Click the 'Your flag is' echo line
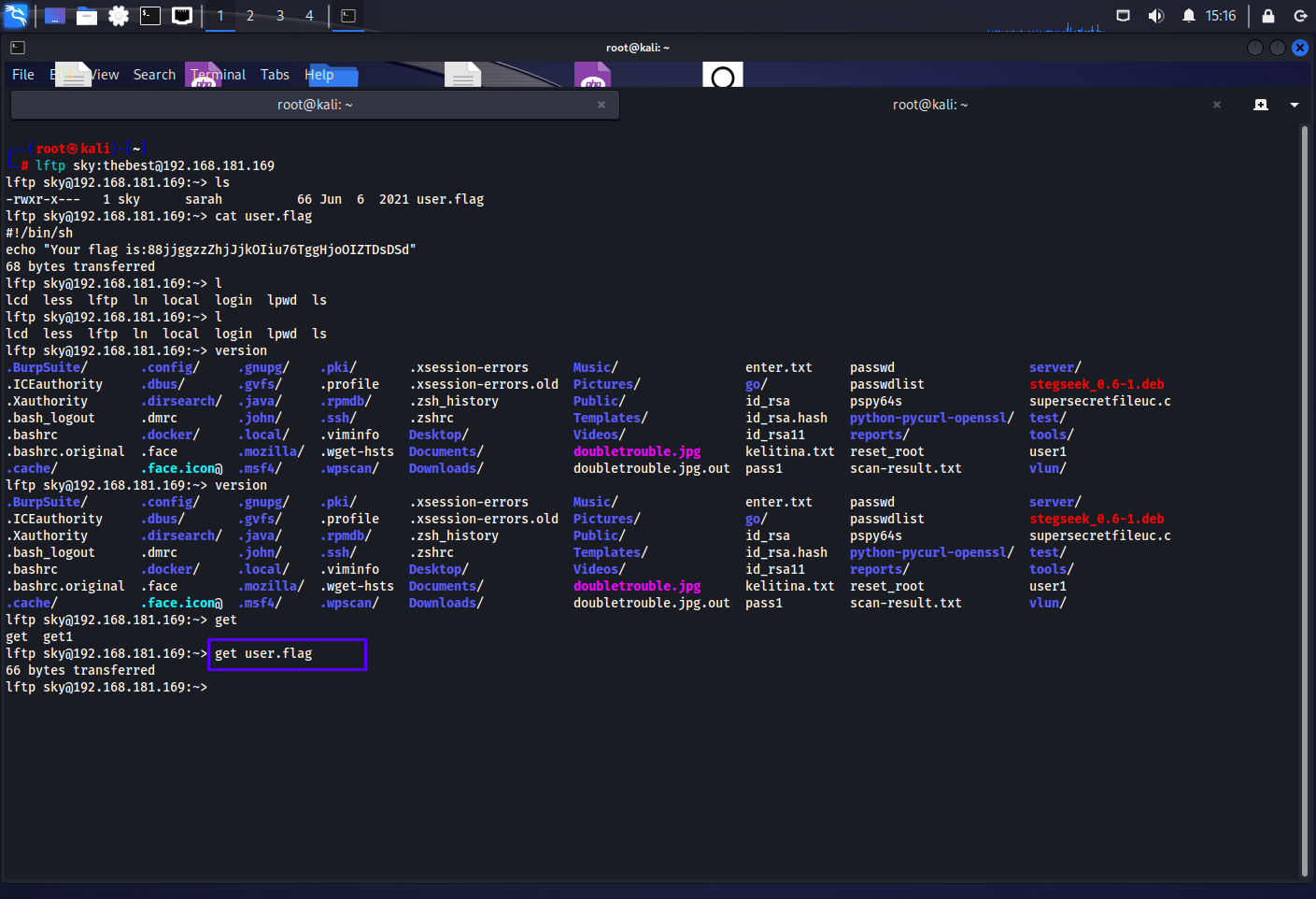The image size is (1316, 899). click(x=211, y=250)
